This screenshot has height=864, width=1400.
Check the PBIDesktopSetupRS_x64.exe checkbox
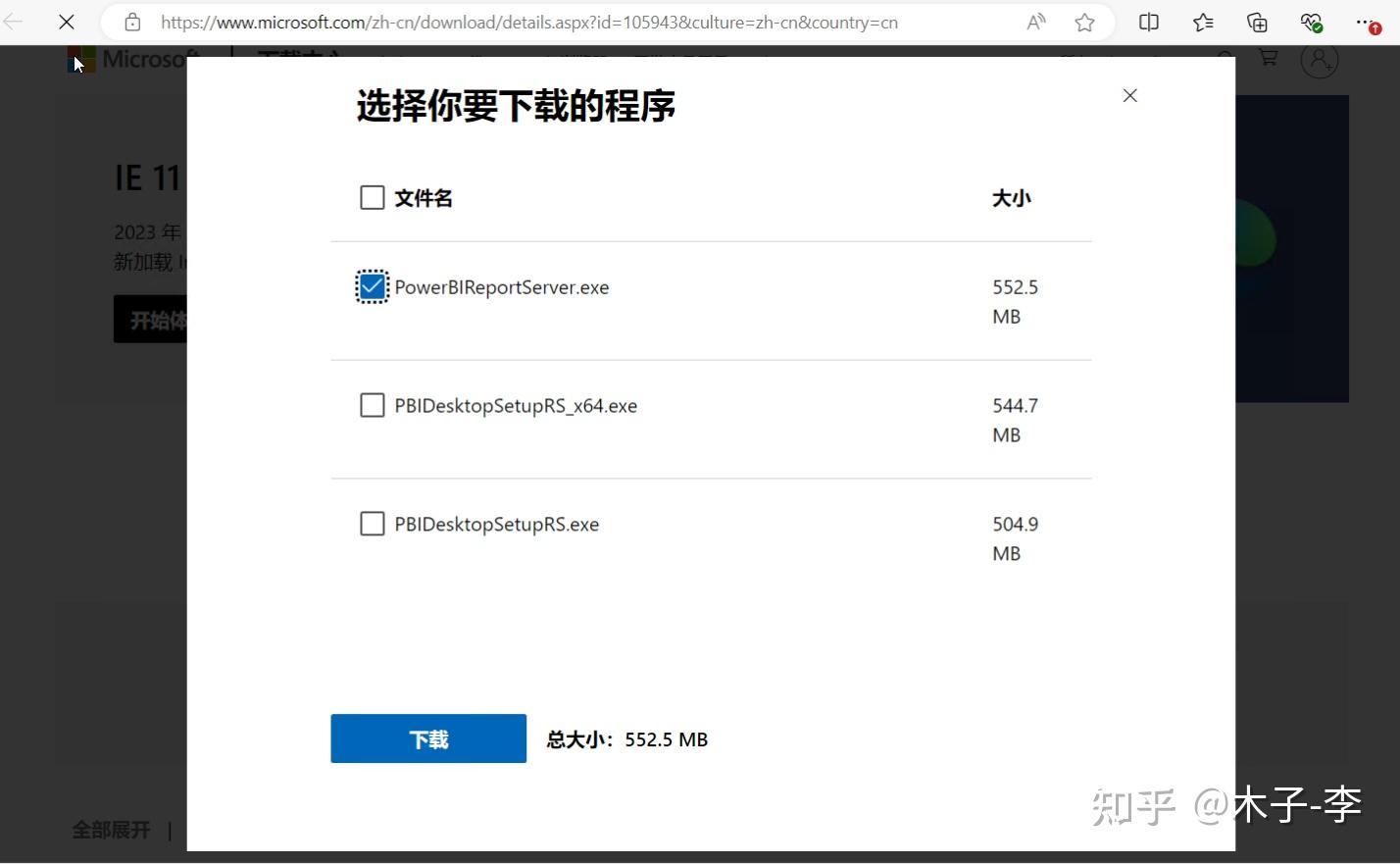373,405
